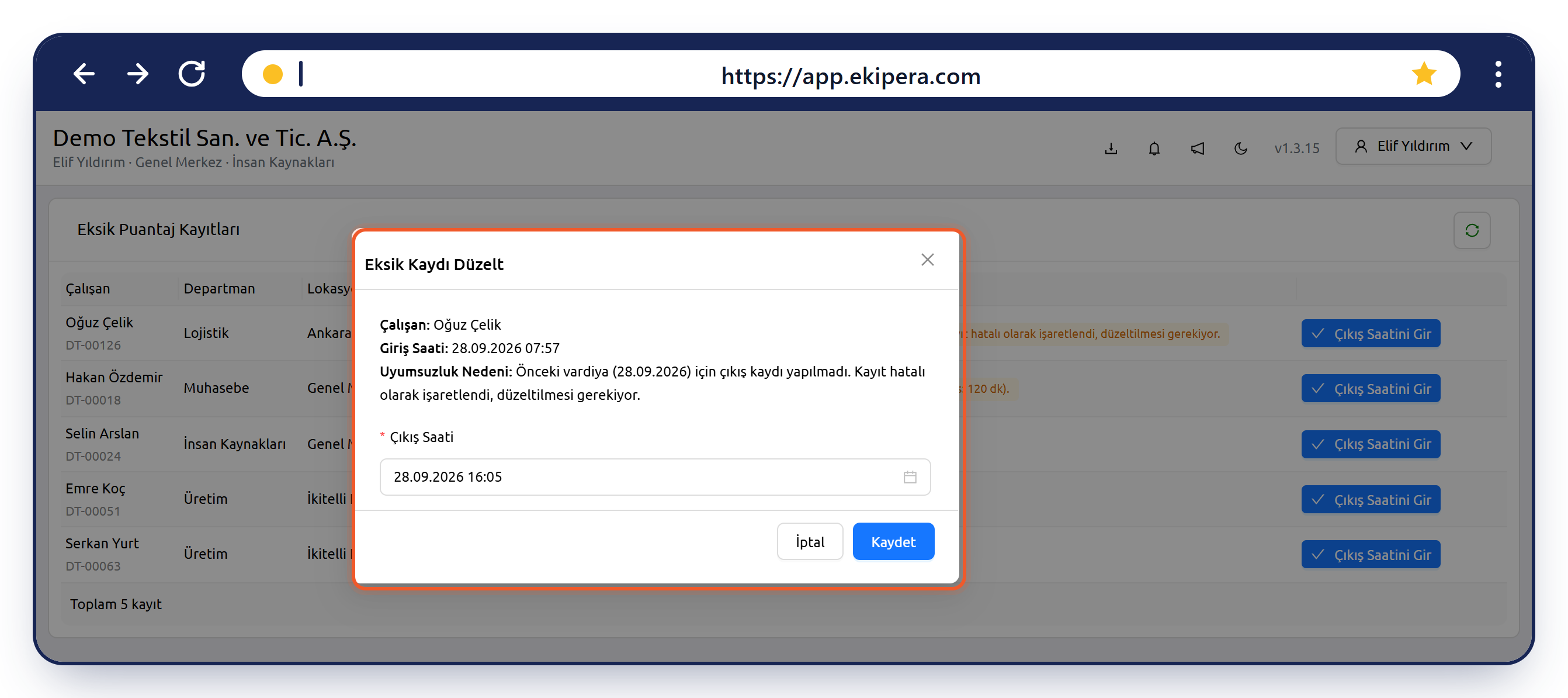Click the Çalışan column header
The image size is (1568, 698).
point(88,289)
